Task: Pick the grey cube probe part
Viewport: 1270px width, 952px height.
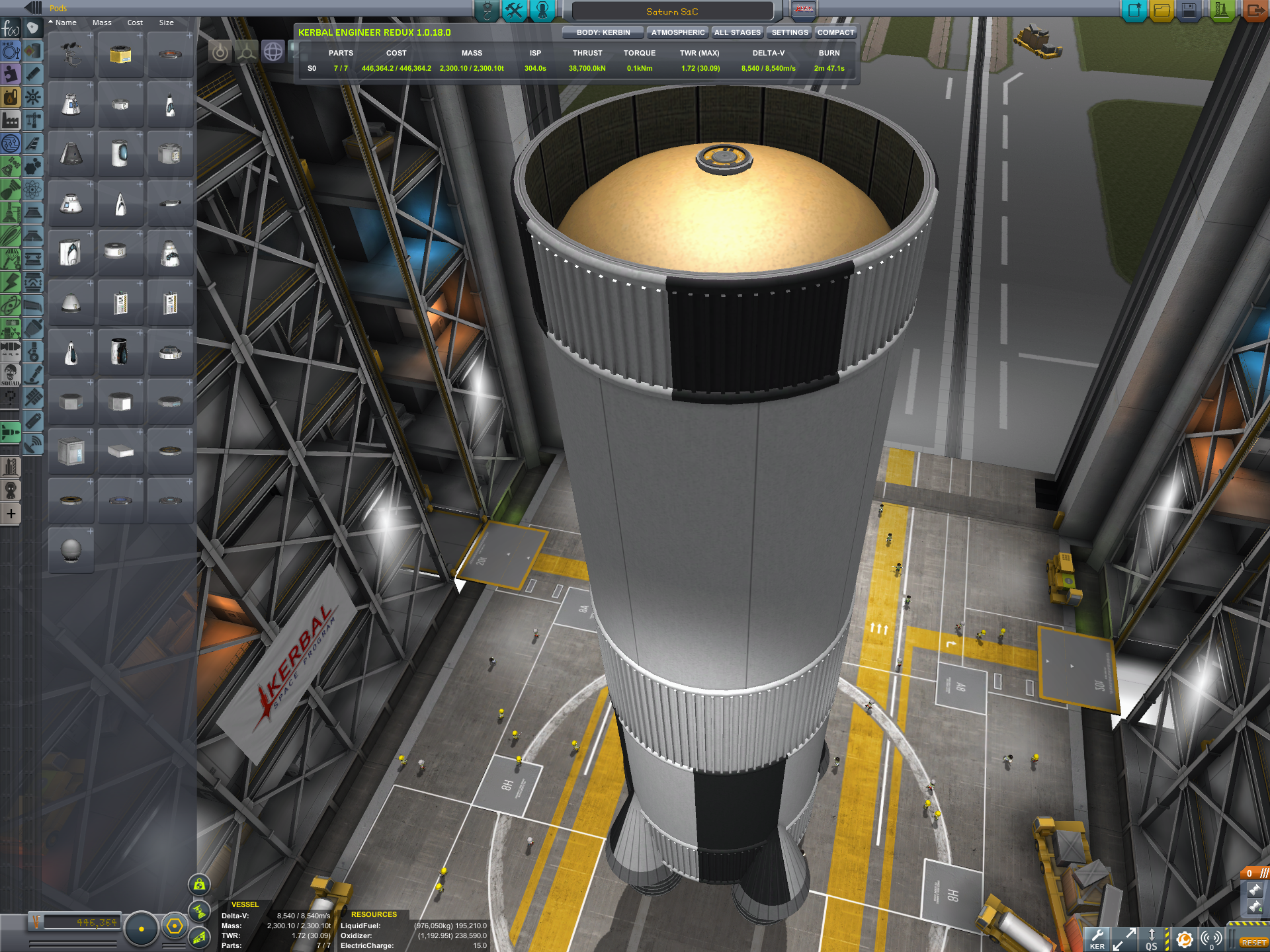Action: pos(71,451)
